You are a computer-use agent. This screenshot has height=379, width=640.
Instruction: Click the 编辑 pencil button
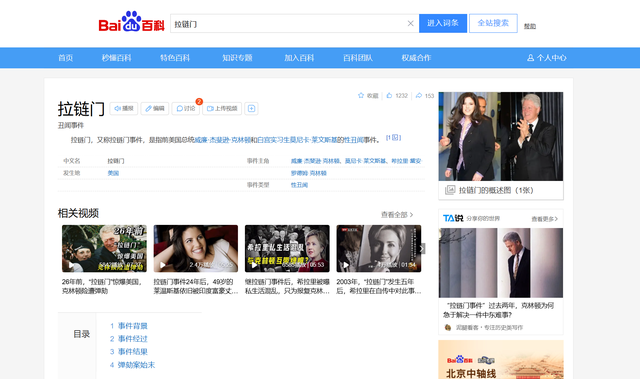click(155, 109)
